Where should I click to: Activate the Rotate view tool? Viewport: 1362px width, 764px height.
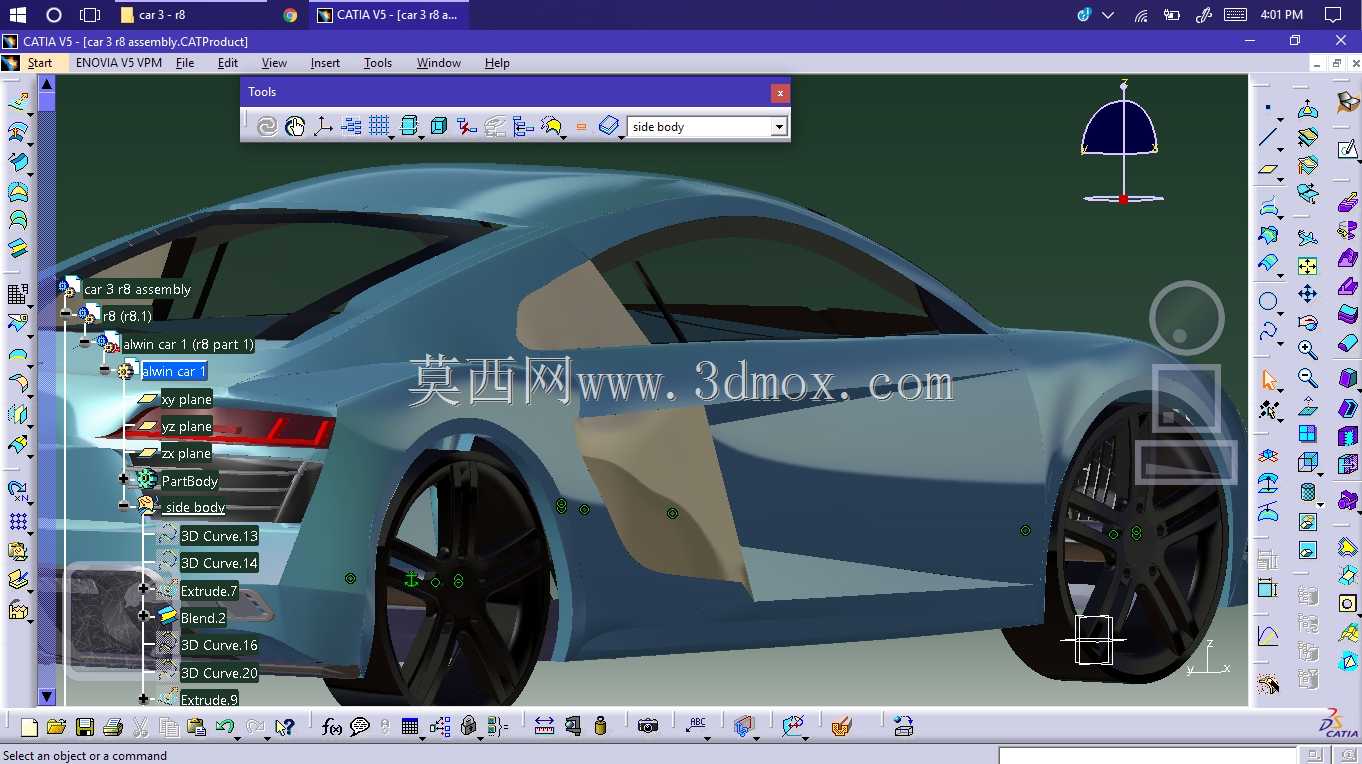point(1307,322)
